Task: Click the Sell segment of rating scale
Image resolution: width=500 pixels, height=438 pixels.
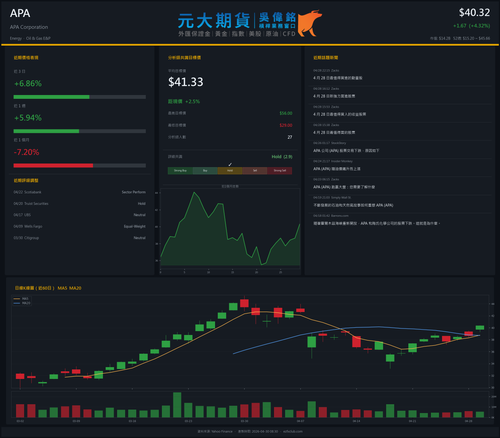Action: [255, 171]
